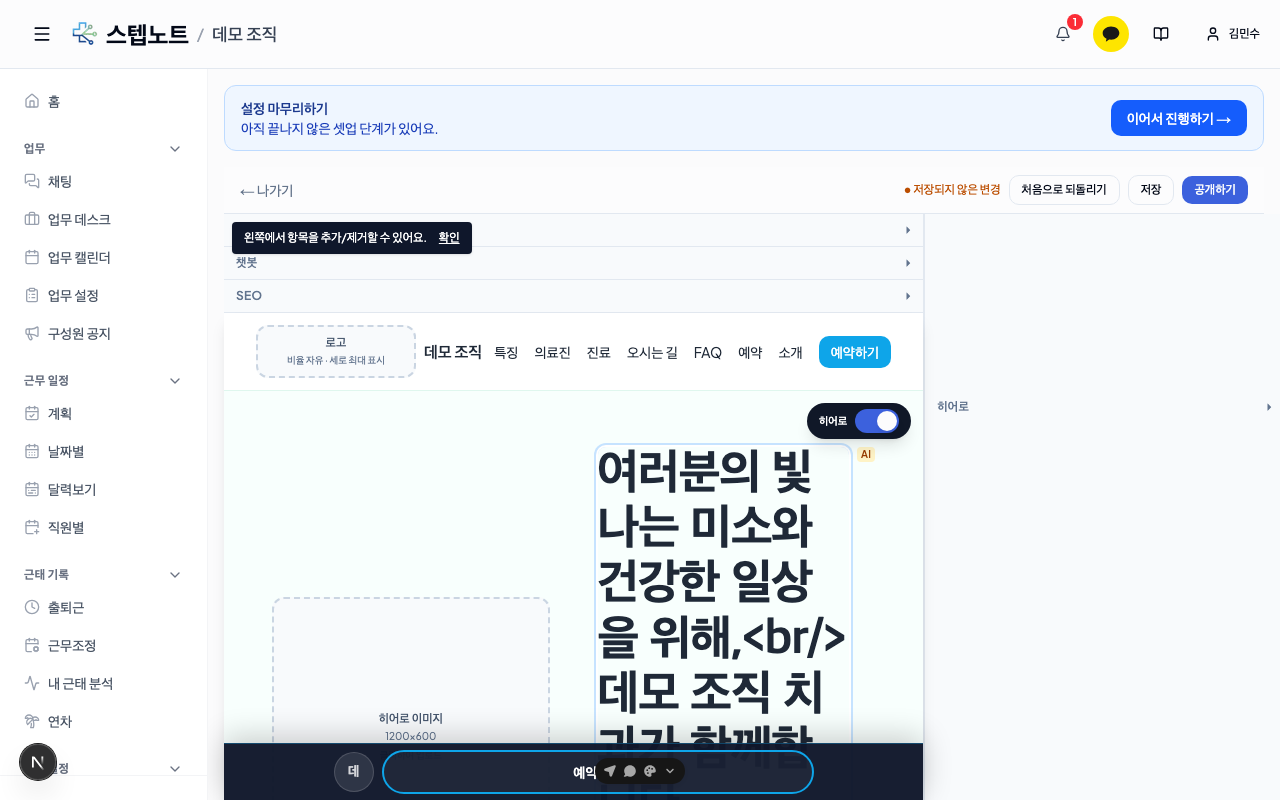Expand the bottom bar chevron dropdown
This screenshot has width=1280, height=800.
(670, 771)
